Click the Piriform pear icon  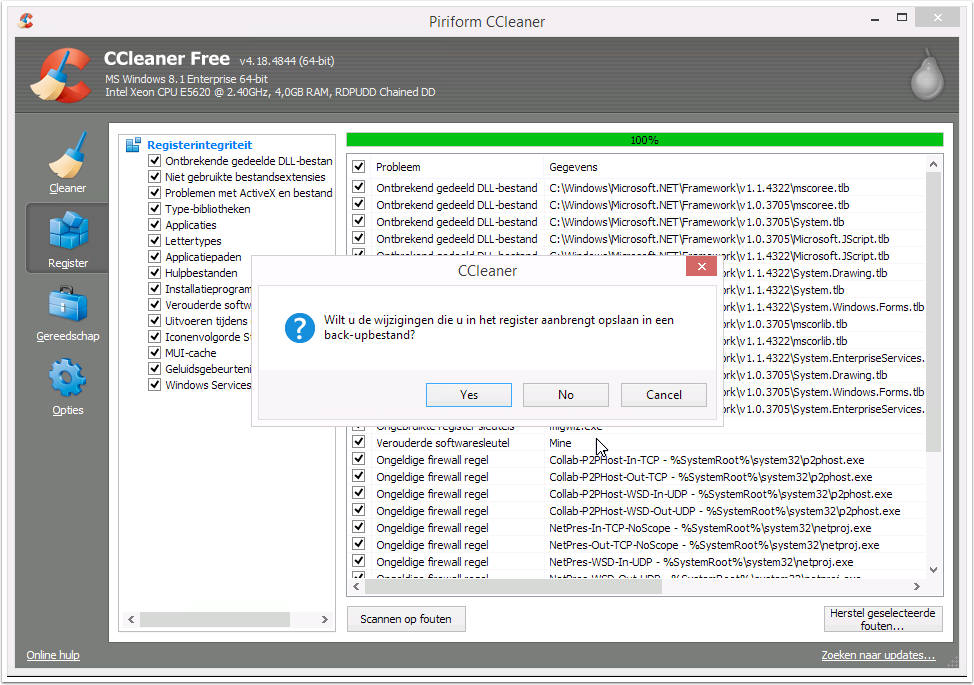pos(927,75)
